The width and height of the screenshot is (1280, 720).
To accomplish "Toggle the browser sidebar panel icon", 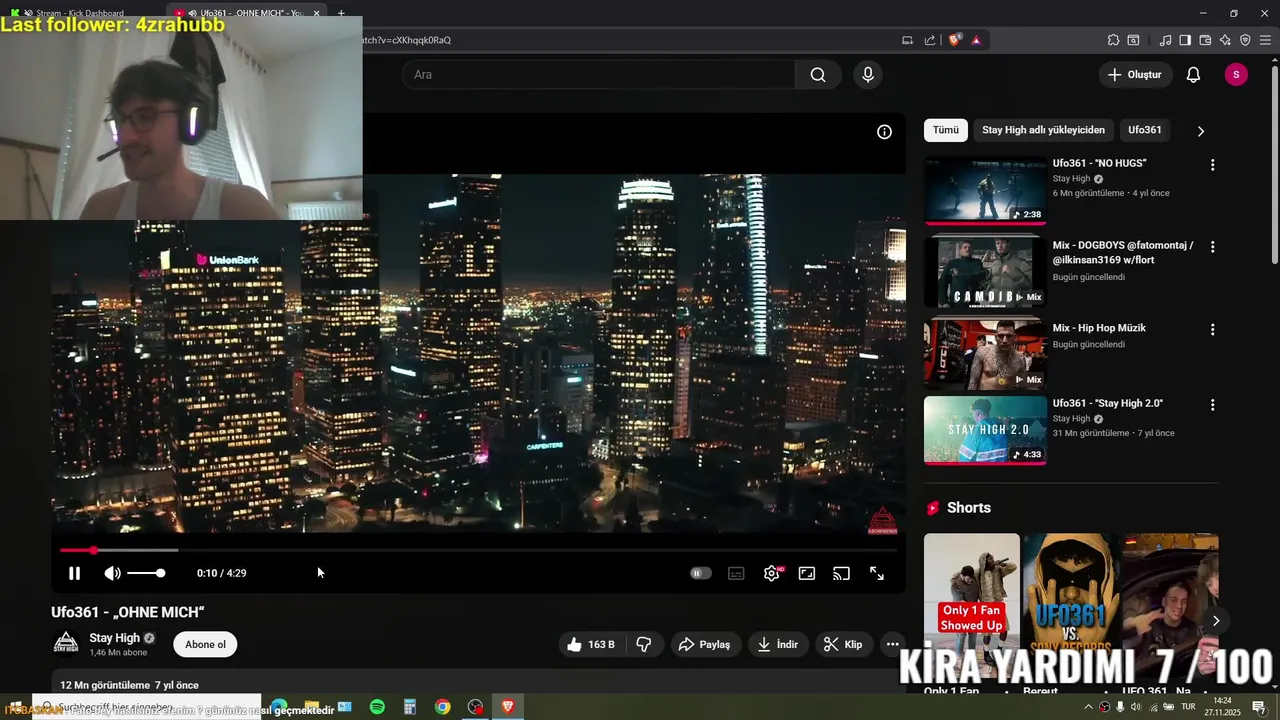I will coord(1185,40).
